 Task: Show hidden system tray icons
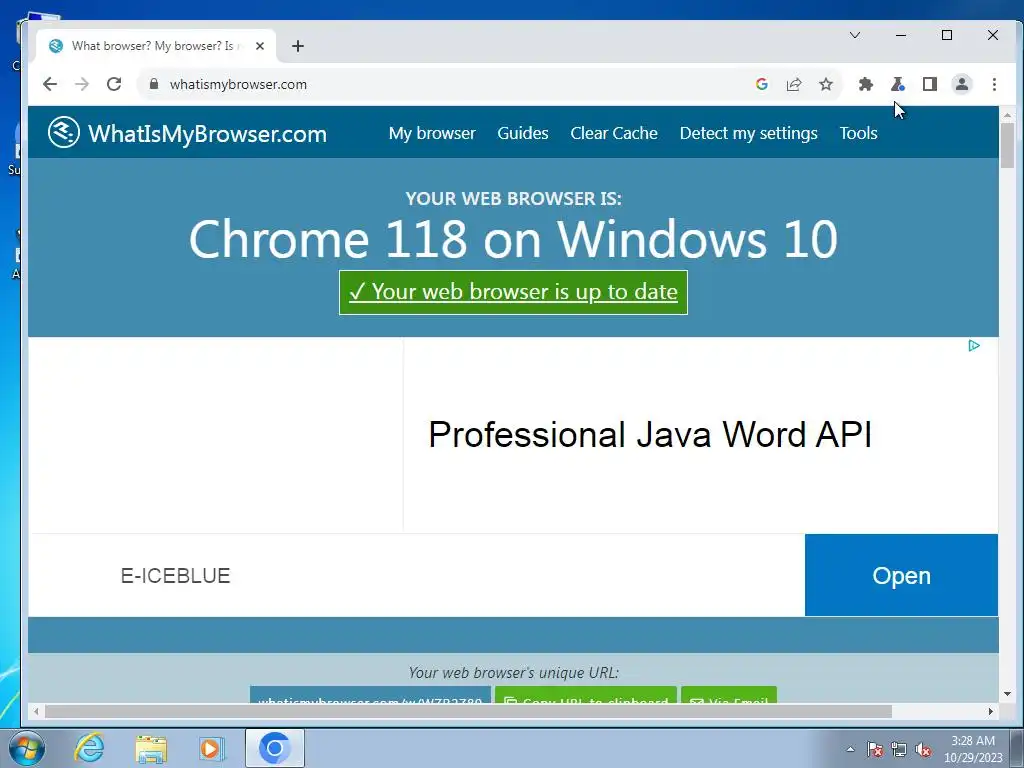(x=850, y=749)
